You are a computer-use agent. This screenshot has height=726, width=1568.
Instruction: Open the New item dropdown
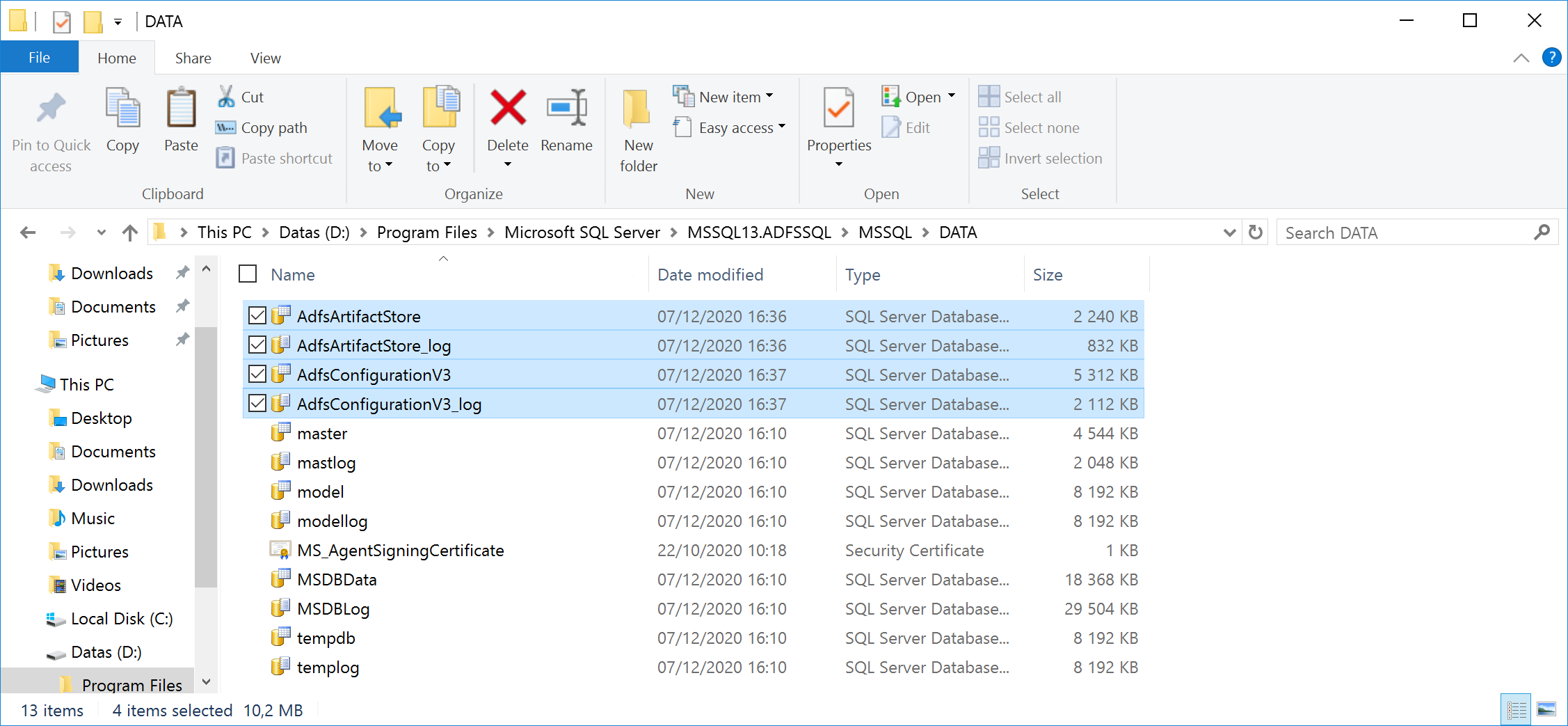click(x=769, y=97)
